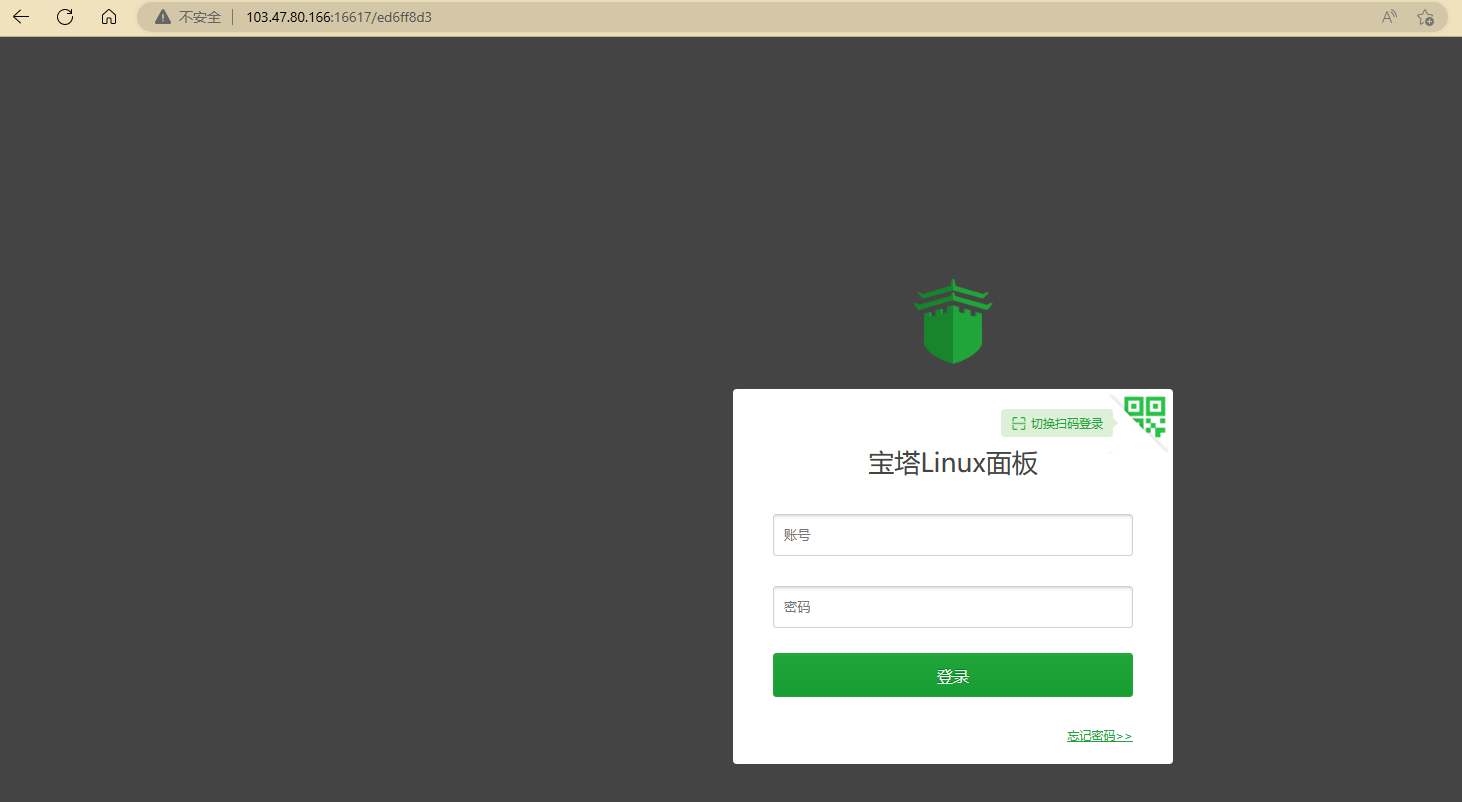
Task: Open the browser home page
Action: (x=109, y=17)
